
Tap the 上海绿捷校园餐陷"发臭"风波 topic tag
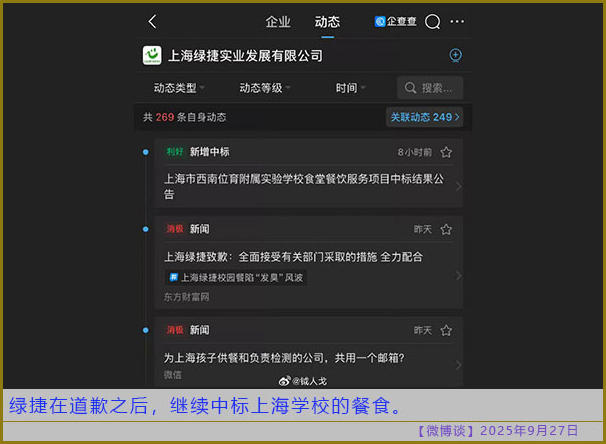point(236,277)
